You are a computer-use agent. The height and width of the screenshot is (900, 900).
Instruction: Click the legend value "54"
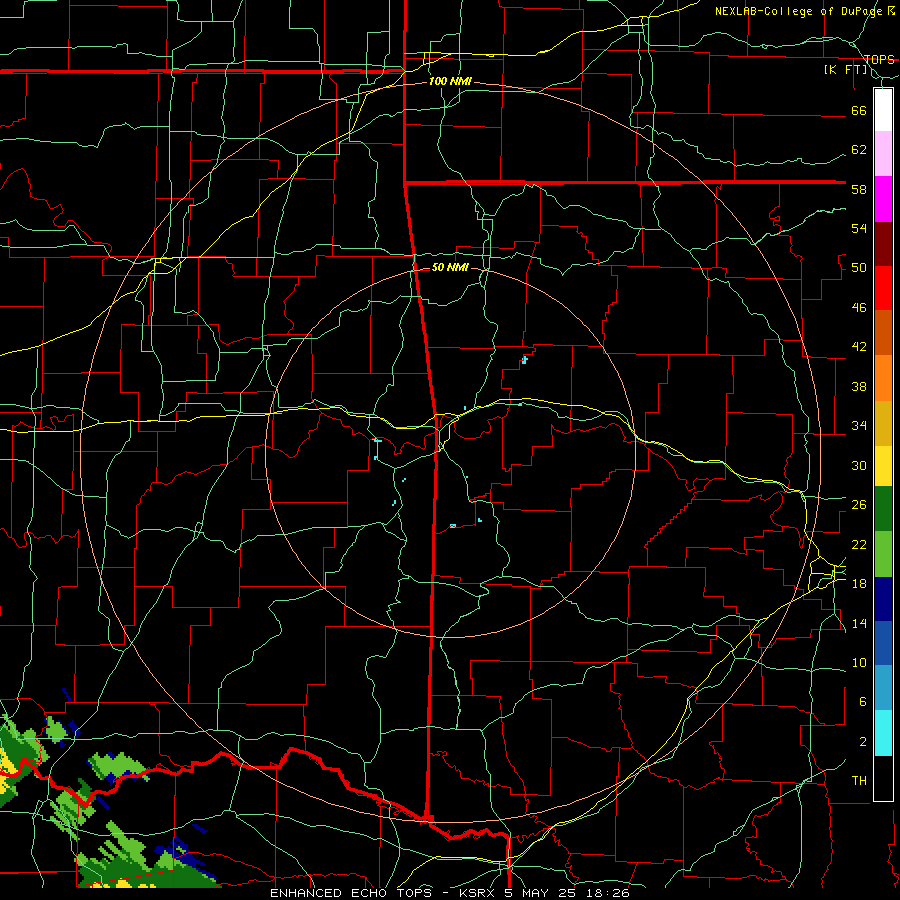pyautogui.click(x=859, y=228)
